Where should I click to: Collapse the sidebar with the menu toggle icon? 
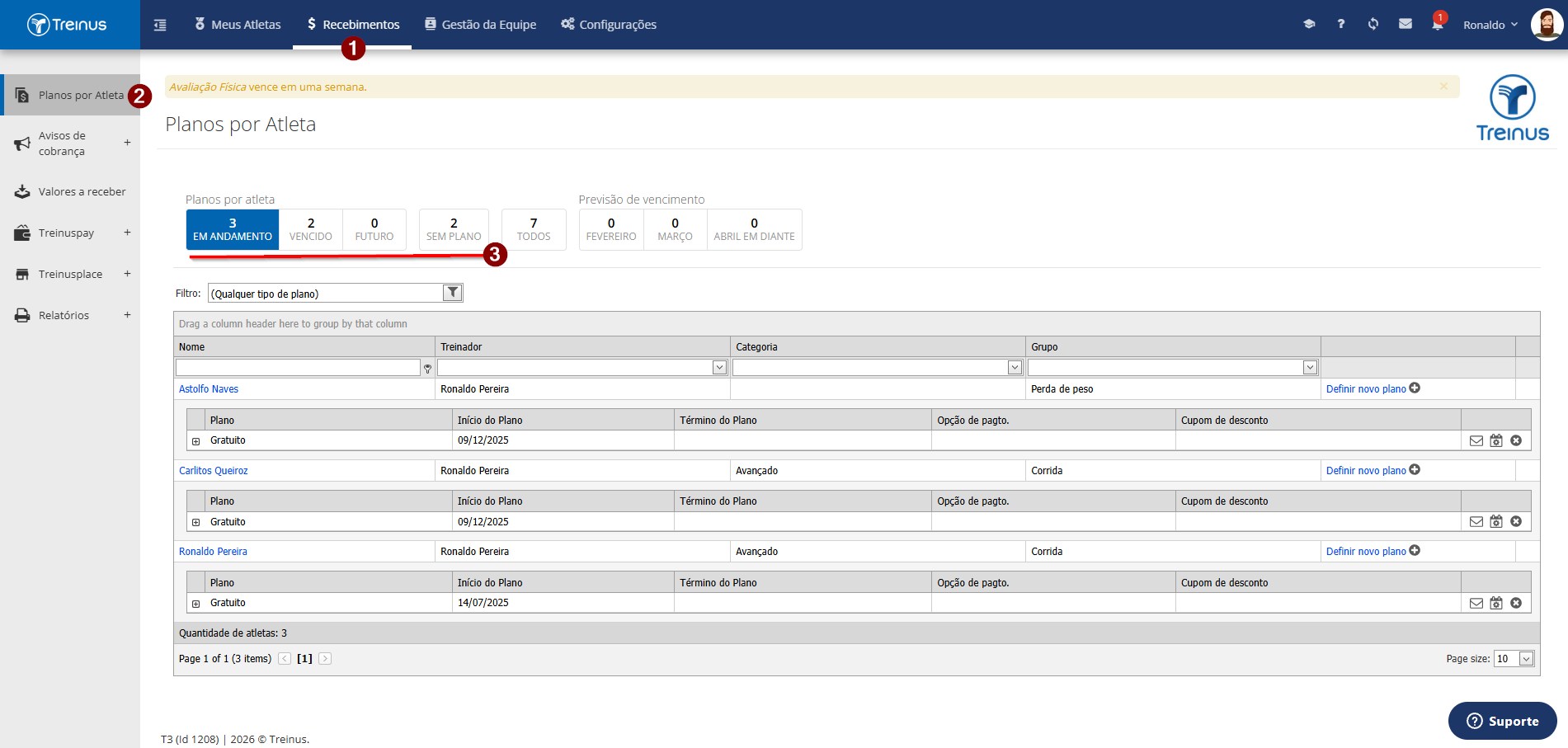pos(160,25)
